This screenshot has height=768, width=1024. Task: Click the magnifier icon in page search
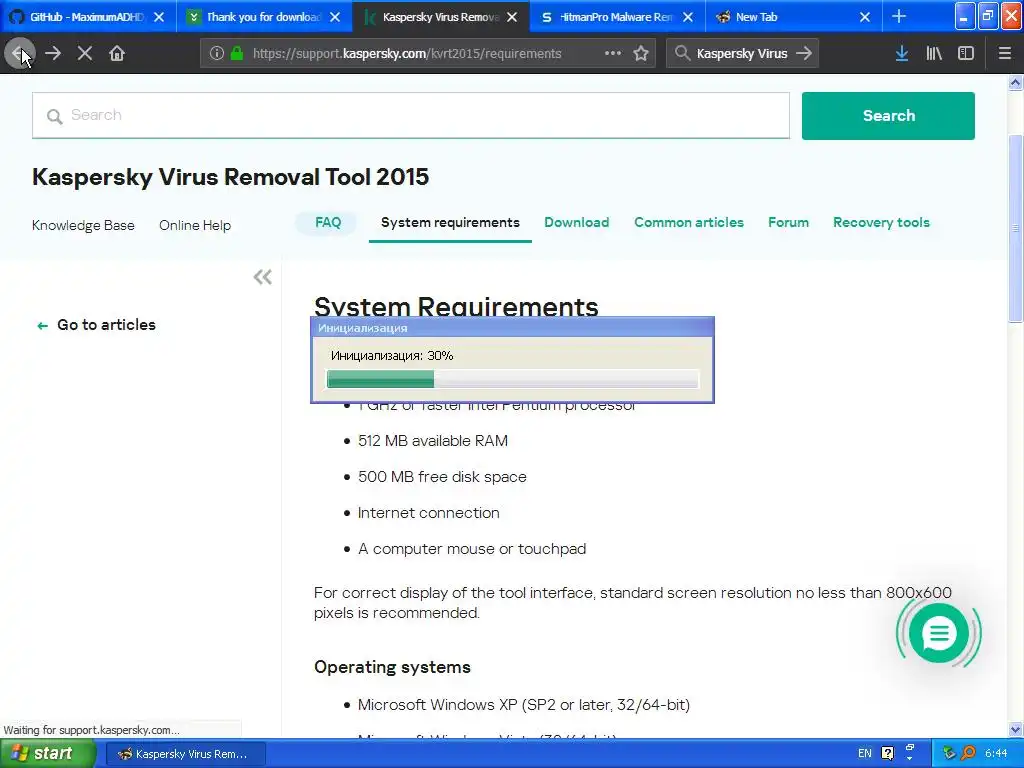tap(55, 116)
